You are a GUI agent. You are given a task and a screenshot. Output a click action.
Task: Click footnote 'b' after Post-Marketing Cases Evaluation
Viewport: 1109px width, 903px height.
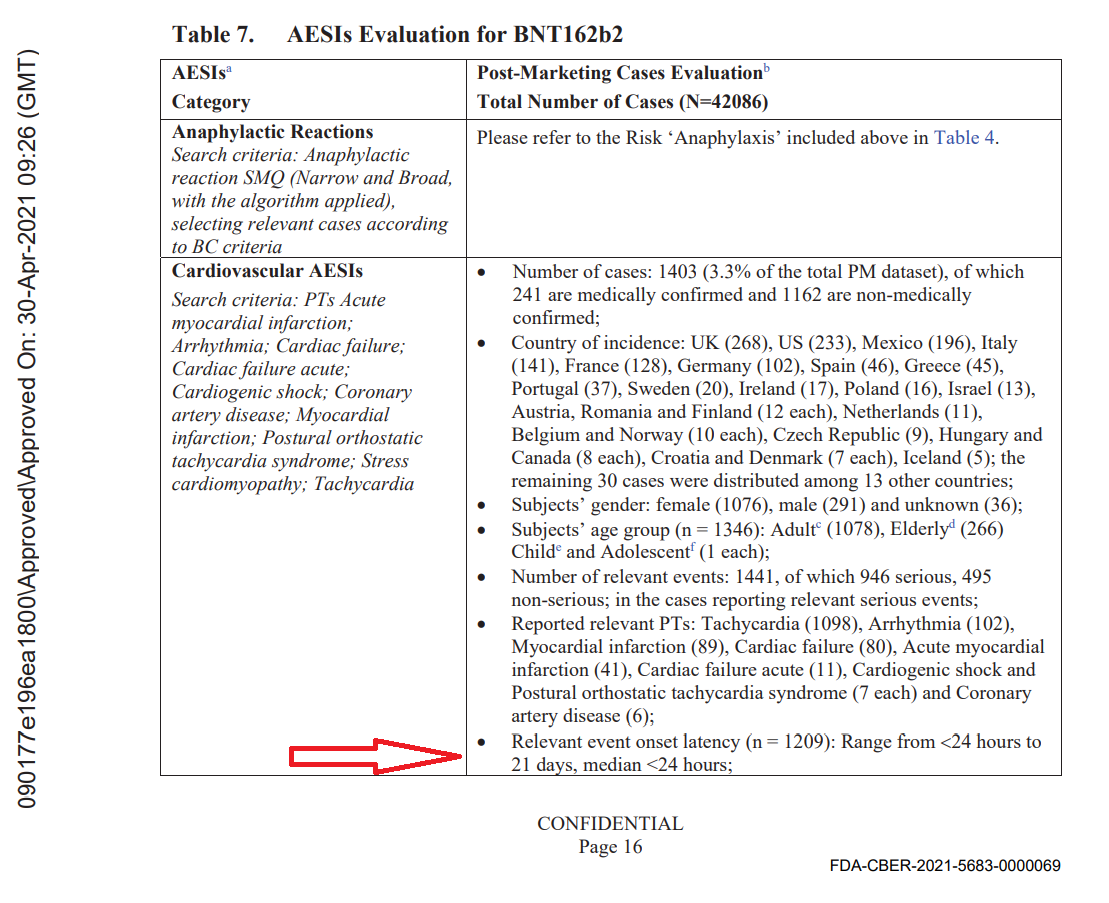[767, 69]
